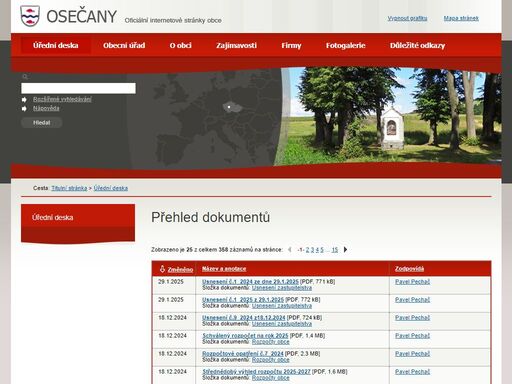This screenshot has height=384, width=512.
Task: Click the sort arrow icon next to Změněno
Action: point(162,269)
